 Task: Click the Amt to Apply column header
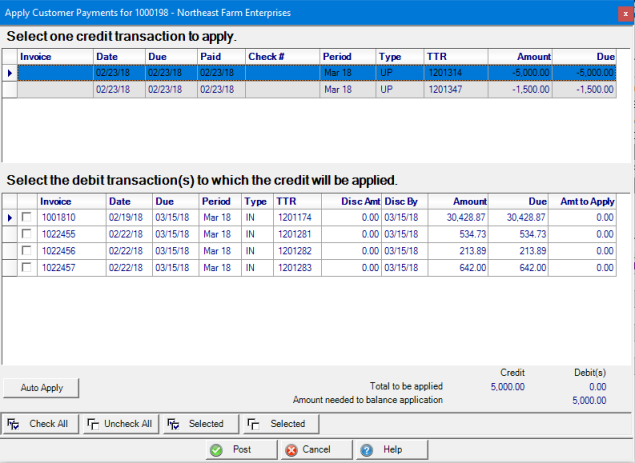tap(587, 201)
